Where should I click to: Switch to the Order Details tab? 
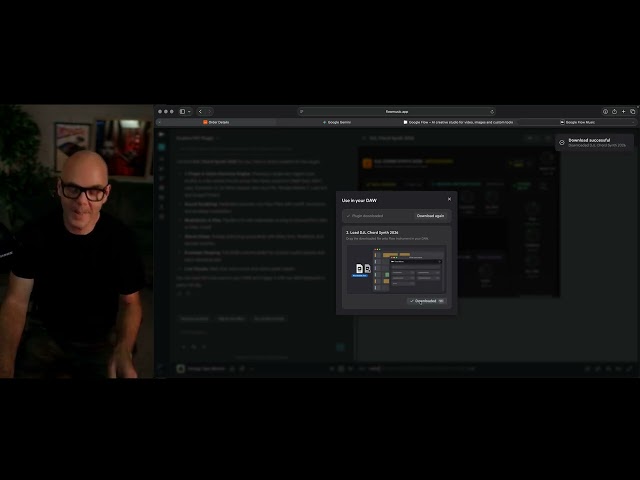pos(216,122)
